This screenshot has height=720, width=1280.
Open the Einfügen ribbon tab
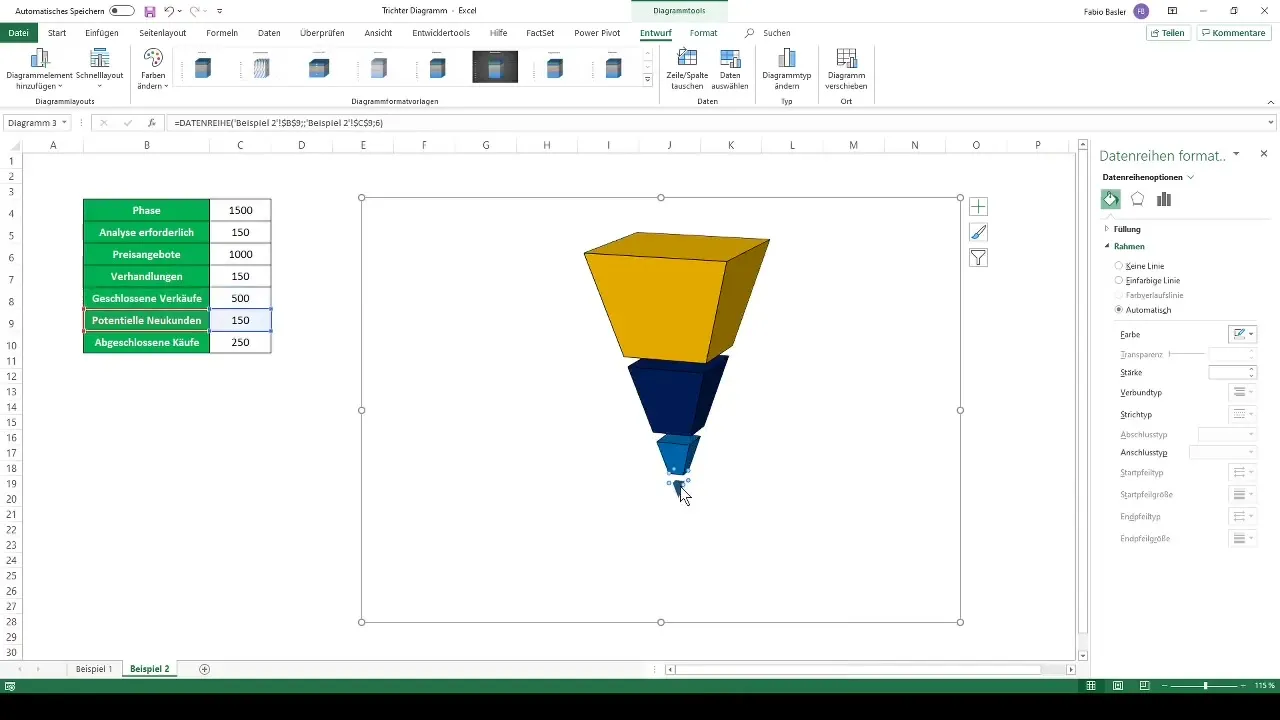click(x=102, y=33)
